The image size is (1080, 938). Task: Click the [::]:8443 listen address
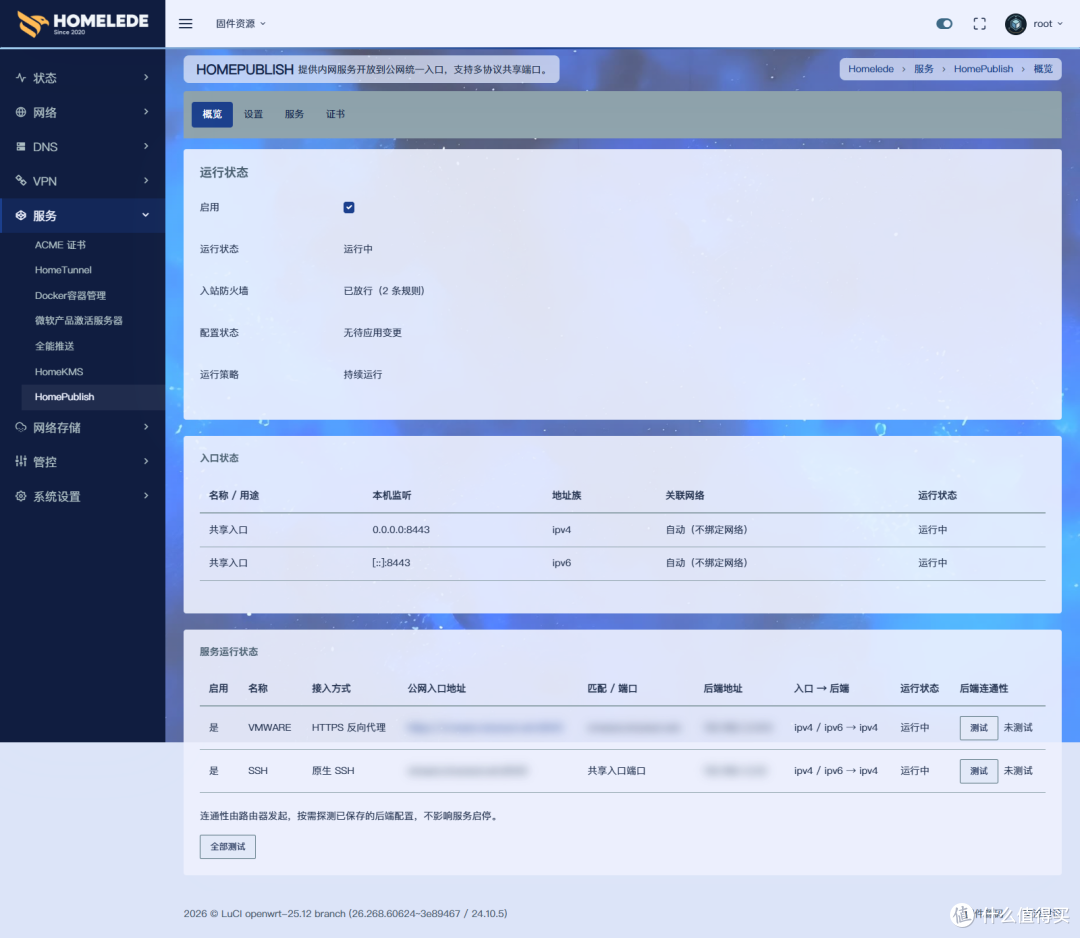(391, 563)
